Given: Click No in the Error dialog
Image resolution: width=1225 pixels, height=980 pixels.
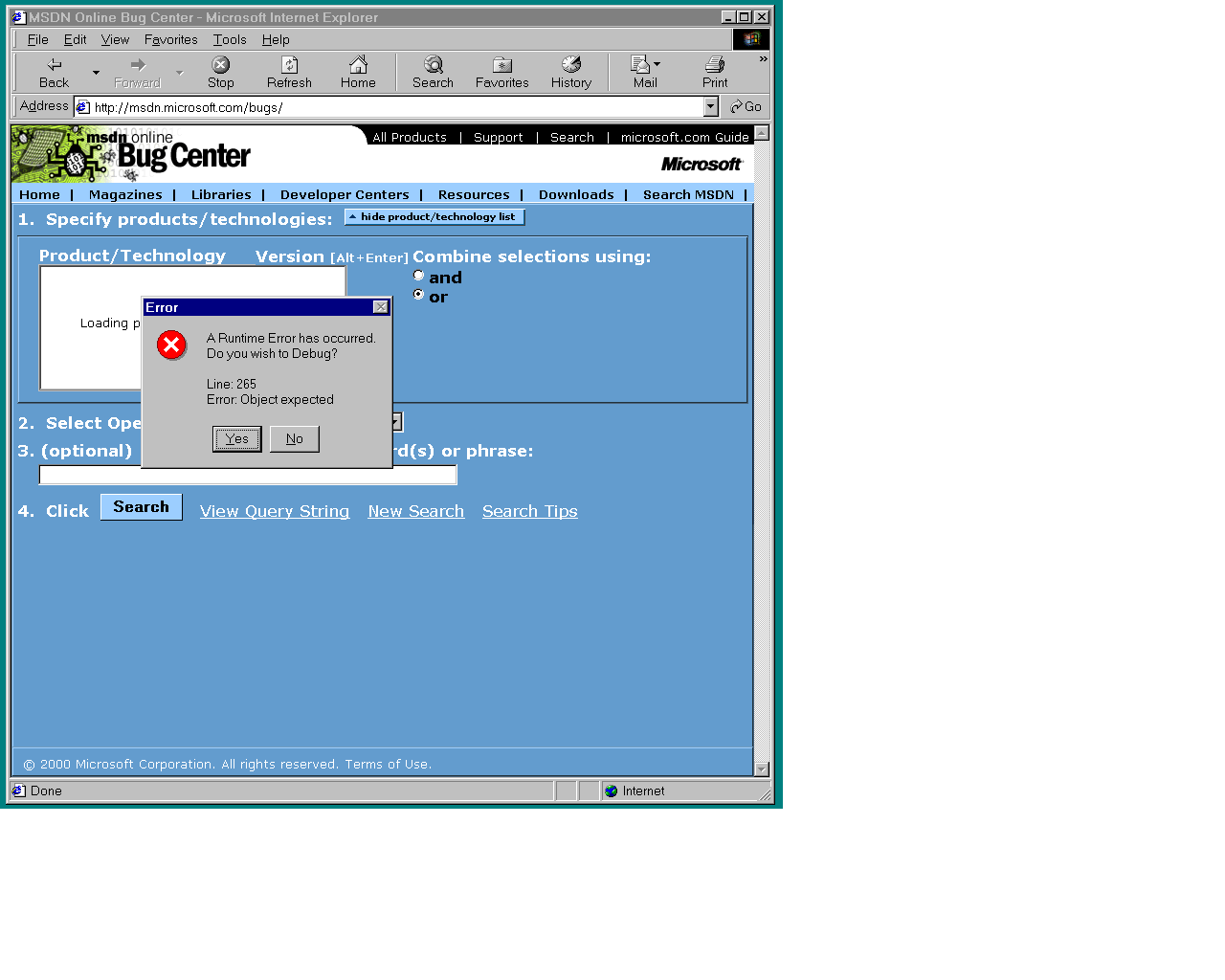Looking at the screenshot, I should [x=295, y=439].
